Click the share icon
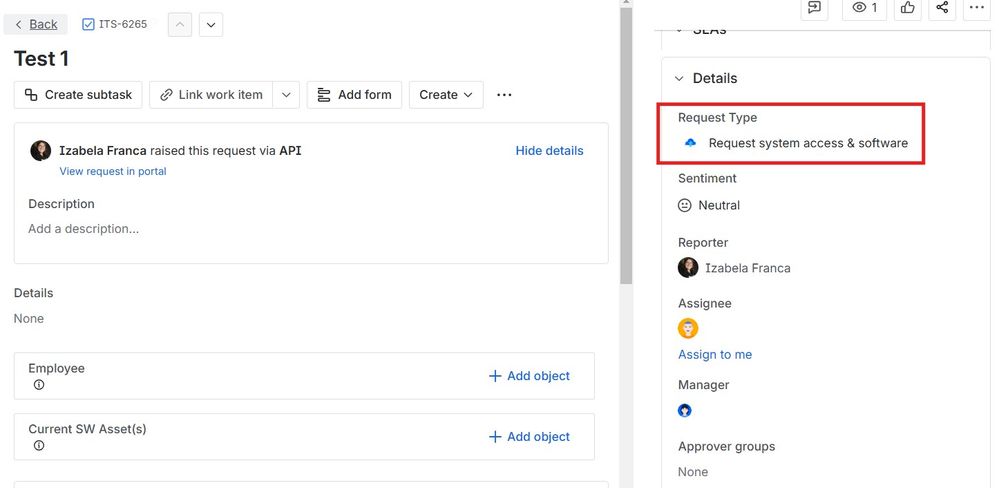This screenshot has height=488, width=999. point(942,8)
